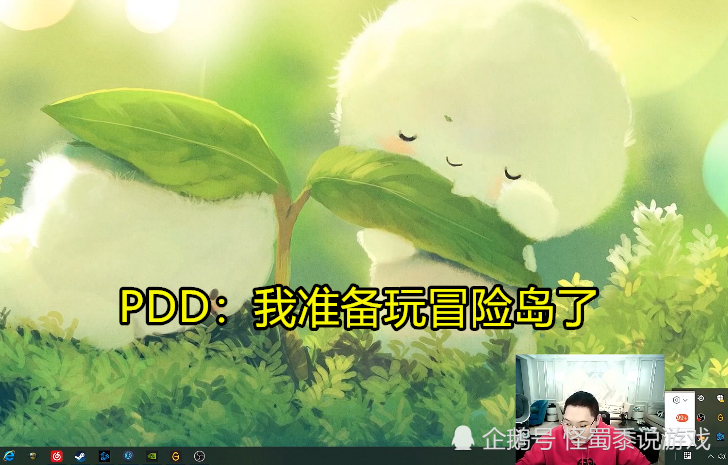Open the dark blue app icon beside Steam
Image resolution: width=728 pixels, height=465 pixels.
click(x=104, y=456)
